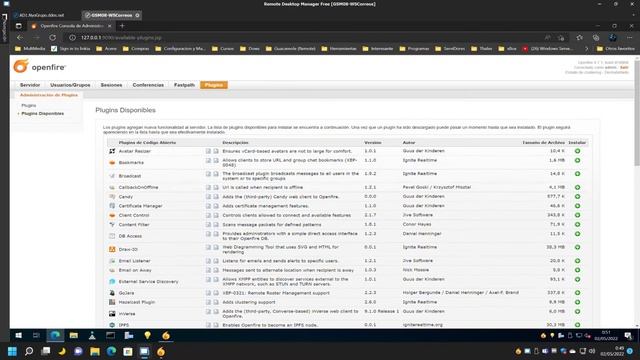Open the Conferencias tab
The width and height of the screenshot is (640, 360).
[148, 85]
